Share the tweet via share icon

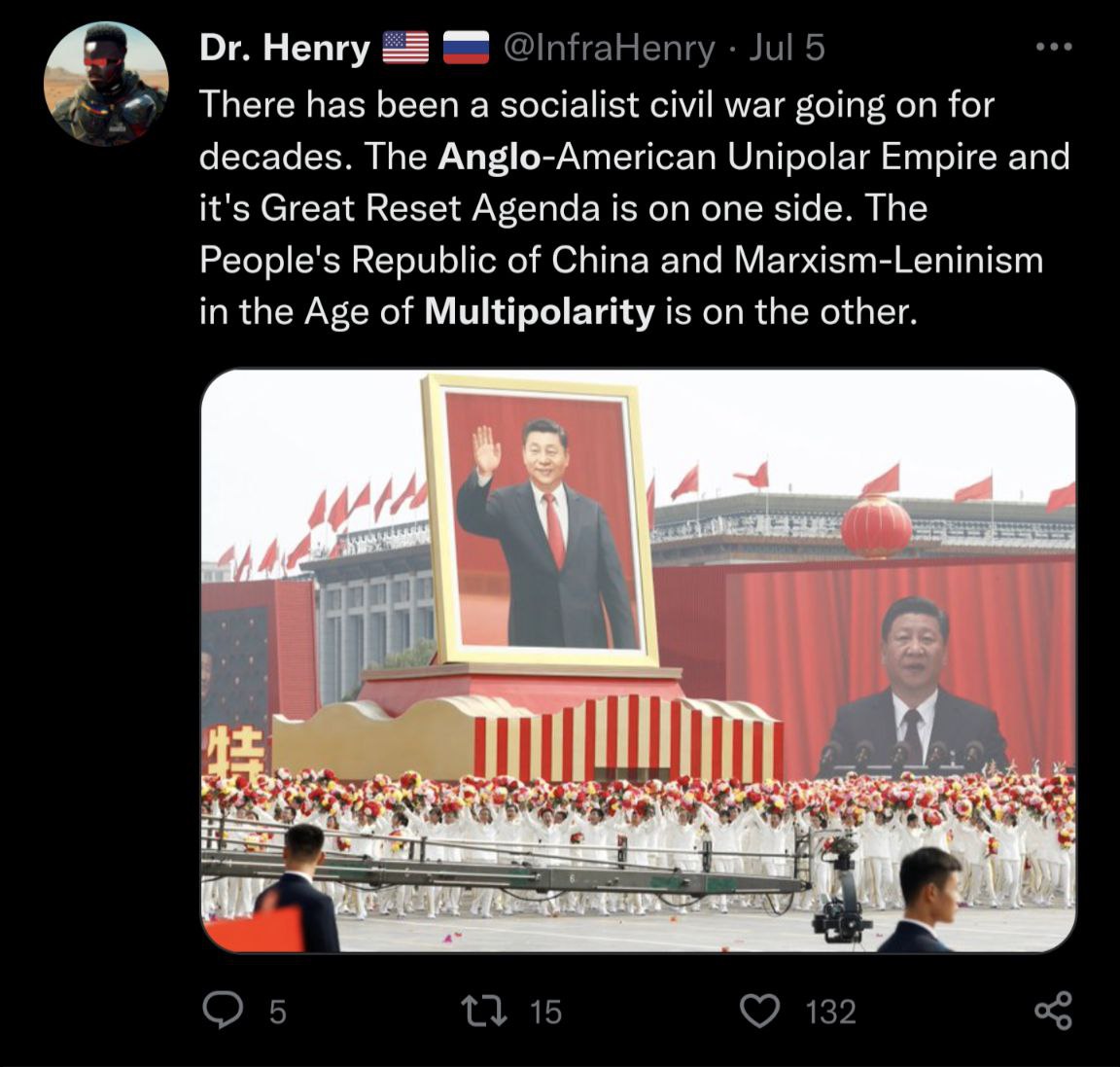click(1054, 1010)
